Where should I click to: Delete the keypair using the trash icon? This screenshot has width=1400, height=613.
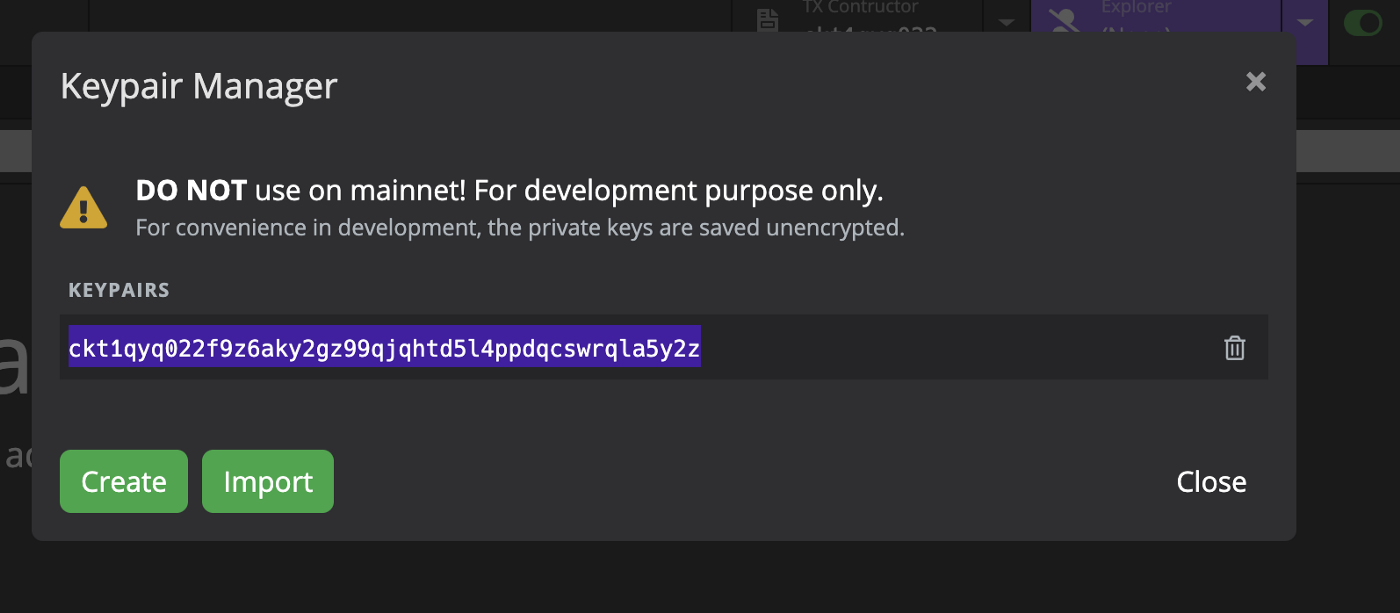coord(1235,348)
